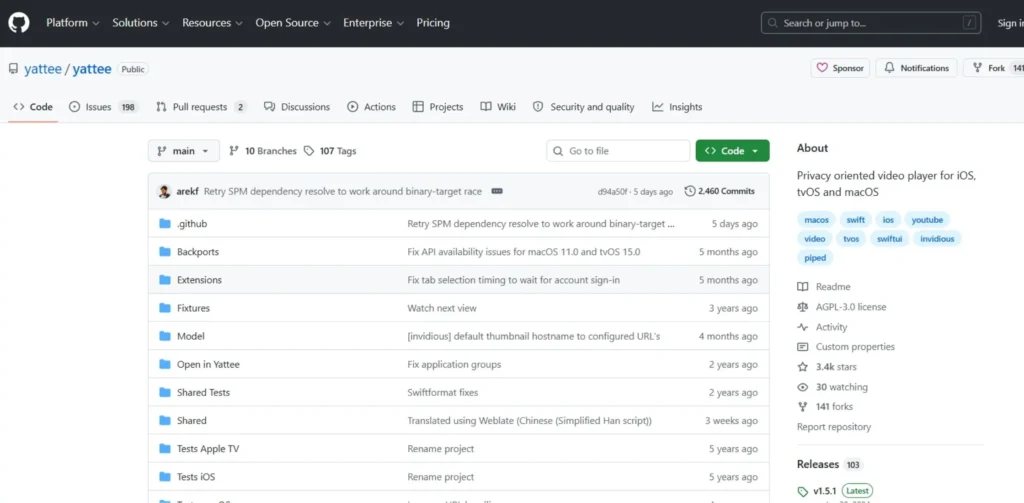Select the Code tab
Image resolution: width=1024 pixels, height=503 pixels.
tap(33, 106)
